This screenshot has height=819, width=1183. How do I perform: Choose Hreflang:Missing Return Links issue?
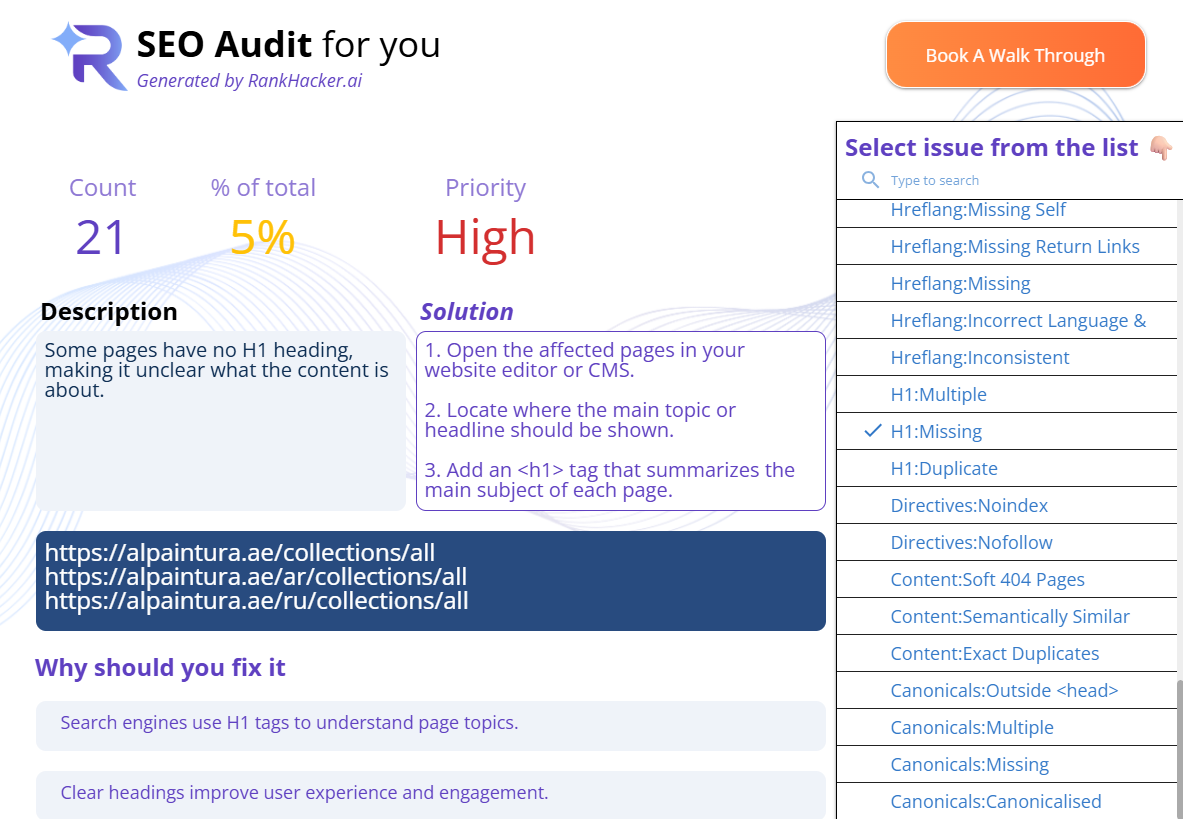pos(1014,247)
